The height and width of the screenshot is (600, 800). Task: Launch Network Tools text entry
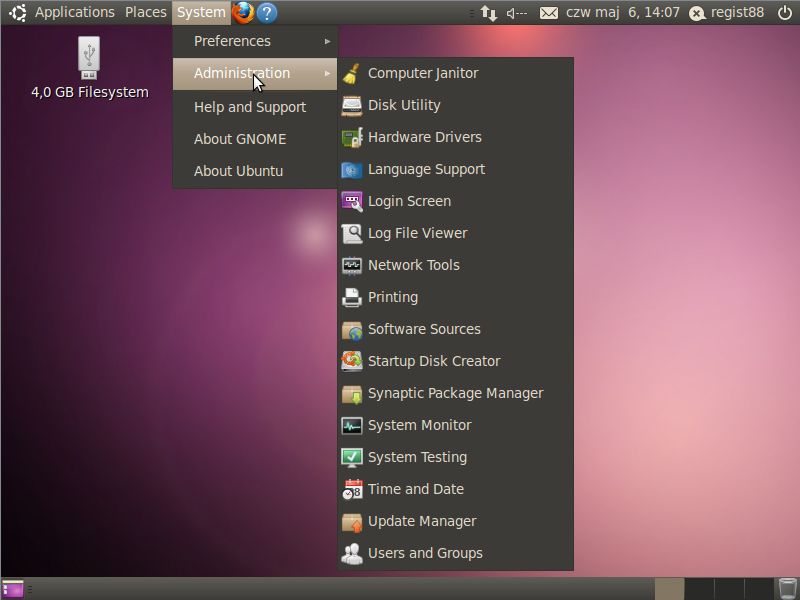pyautogui.click(x=414, y=265)
